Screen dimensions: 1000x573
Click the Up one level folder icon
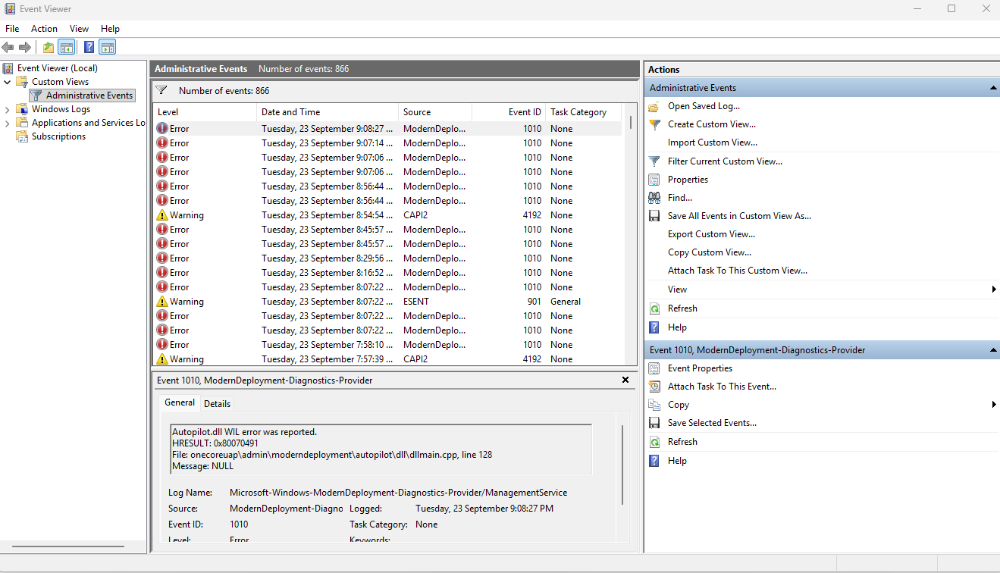pyautogui.click(x=48, y=47)
